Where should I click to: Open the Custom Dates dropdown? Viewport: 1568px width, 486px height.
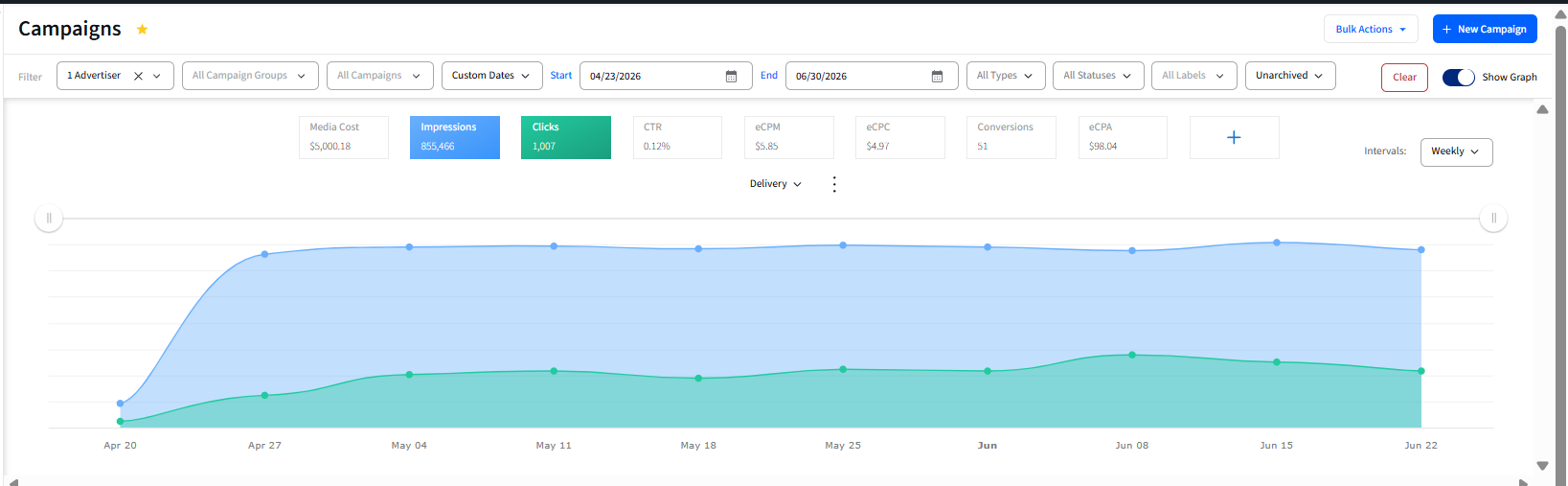coord(491,76)
